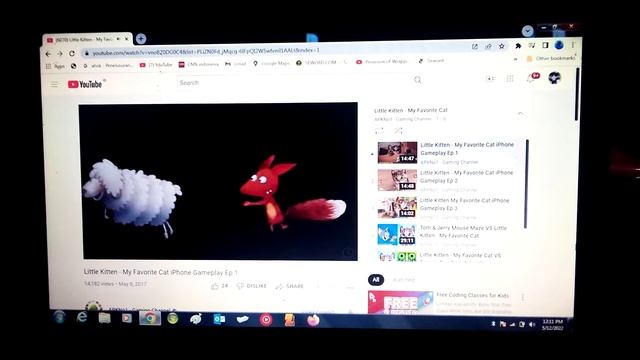Toggle shuffle playlist

pos(398,131)
